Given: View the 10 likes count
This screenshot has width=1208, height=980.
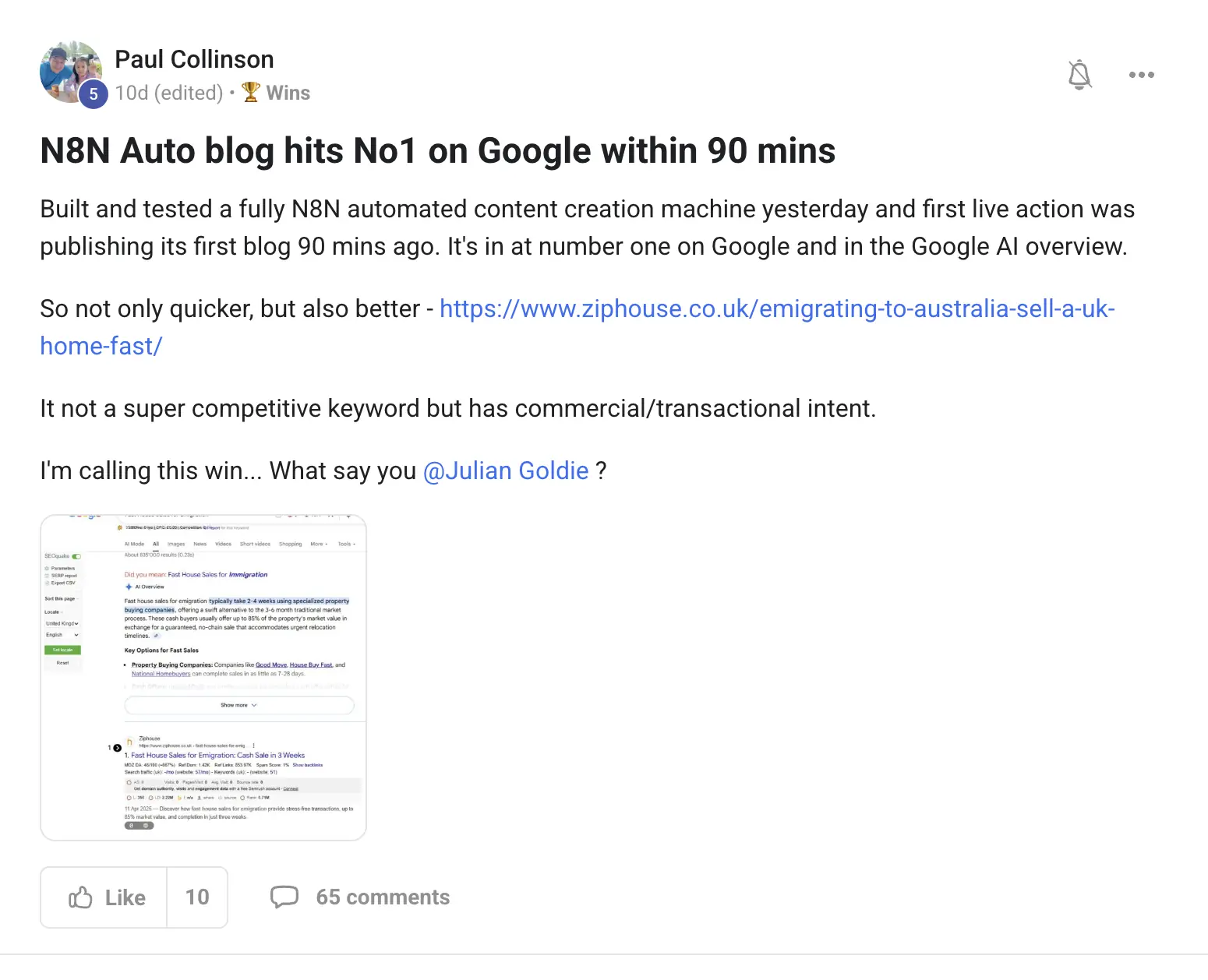Looking at the screenshot, I should 197,897.
